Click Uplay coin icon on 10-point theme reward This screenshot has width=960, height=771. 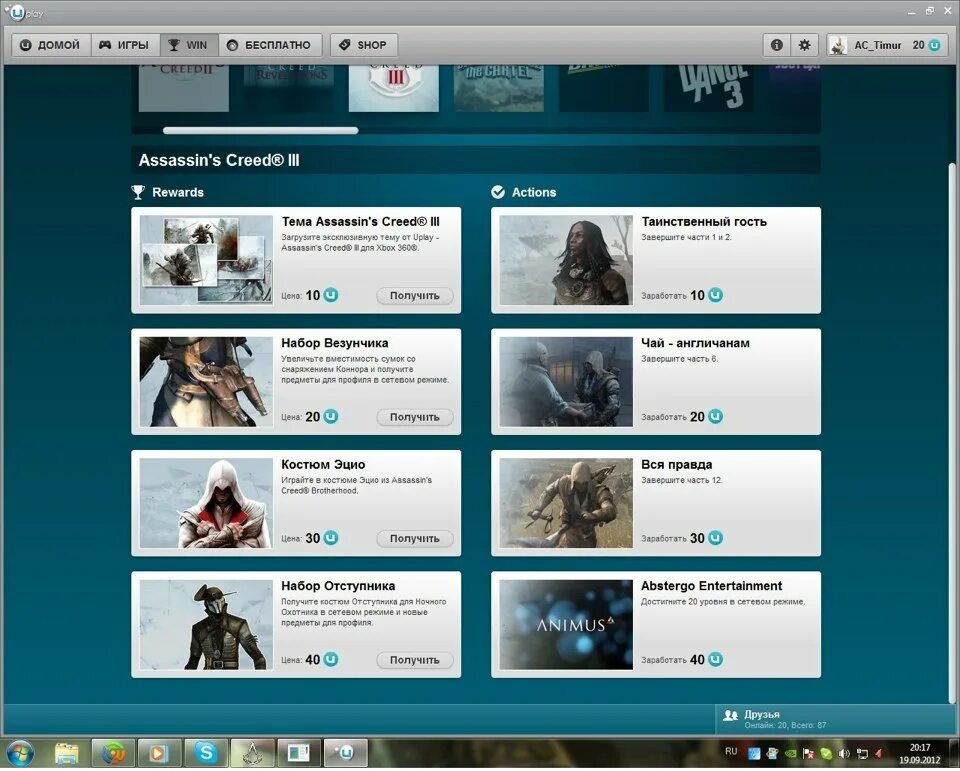pyautogui.click(x=331, y=295)
